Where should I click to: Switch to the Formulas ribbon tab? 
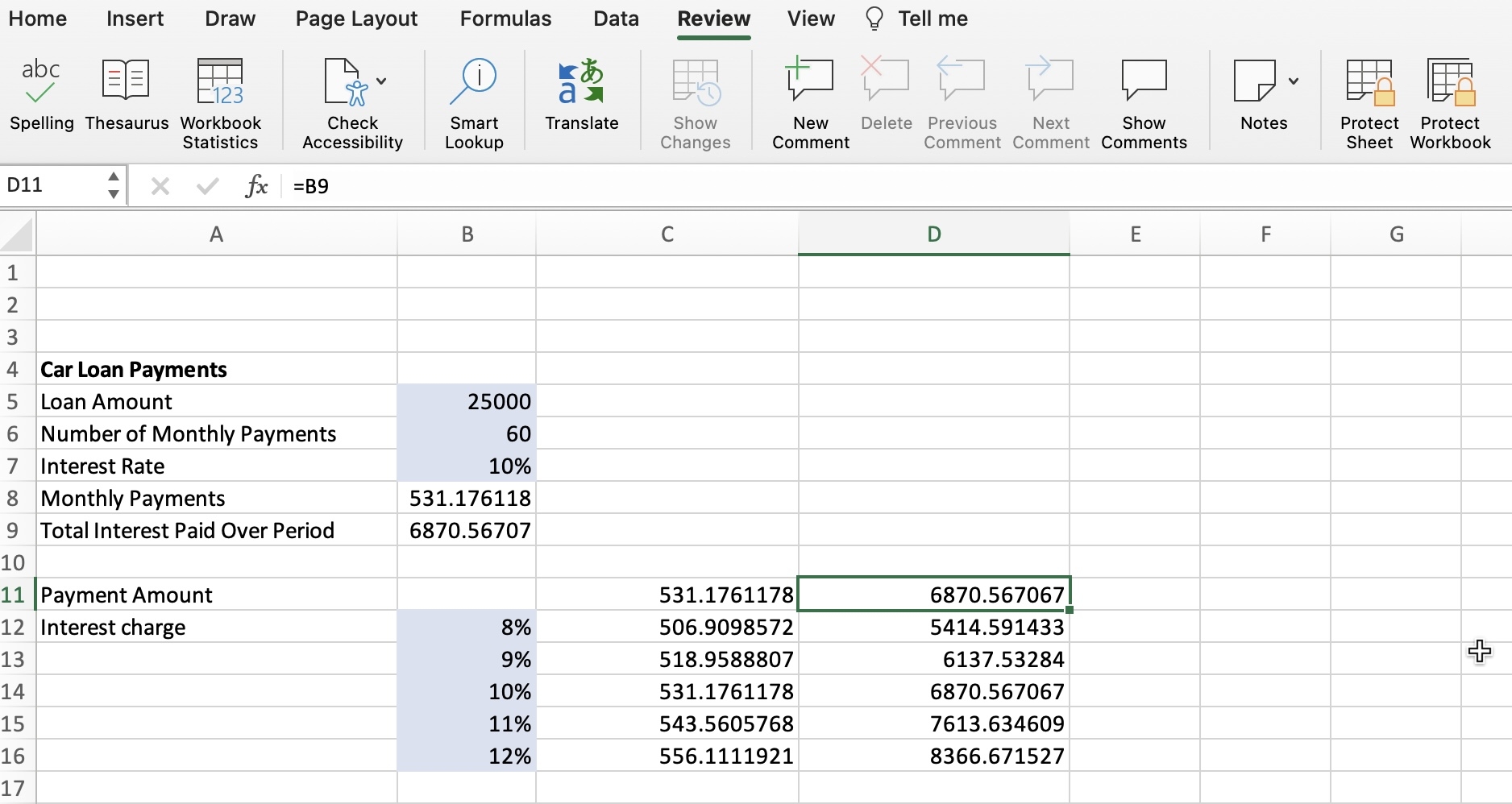(x=505, y=19)
